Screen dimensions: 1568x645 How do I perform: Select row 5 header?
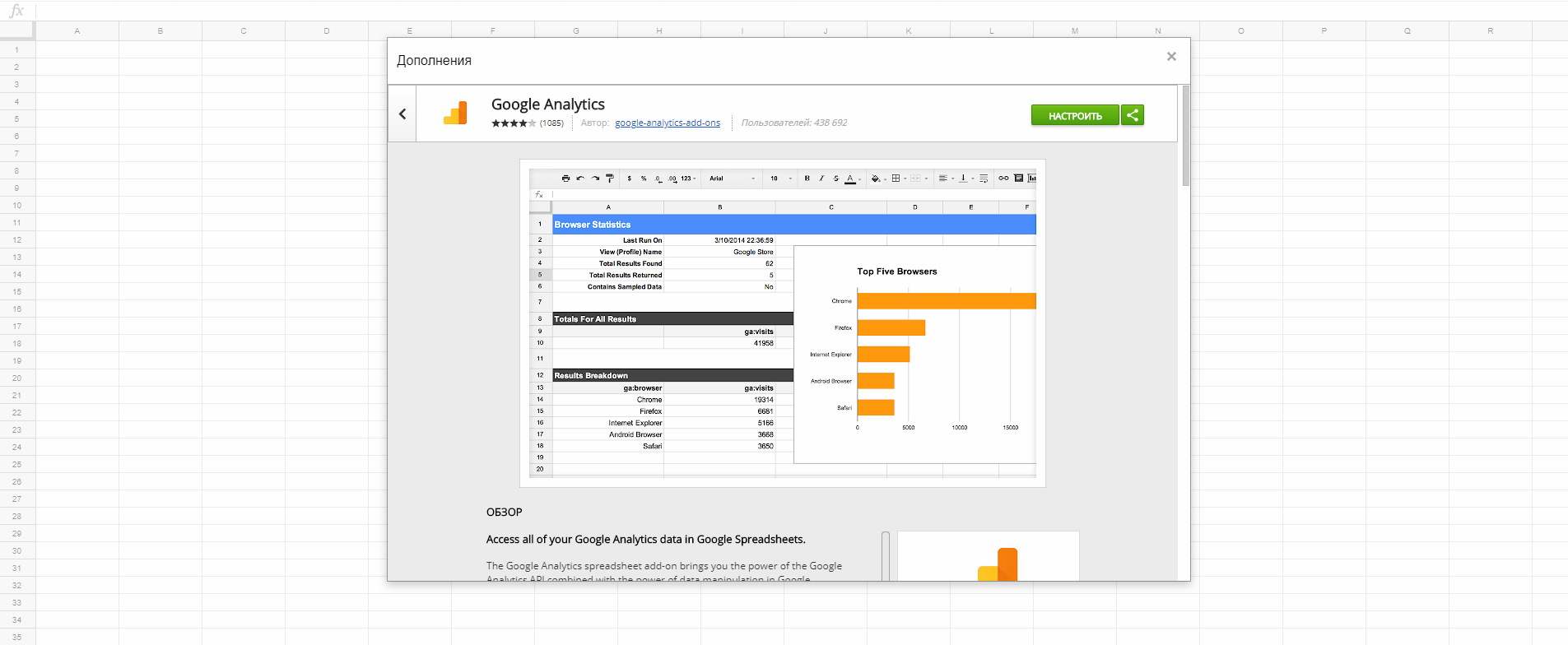click(17, 118)
